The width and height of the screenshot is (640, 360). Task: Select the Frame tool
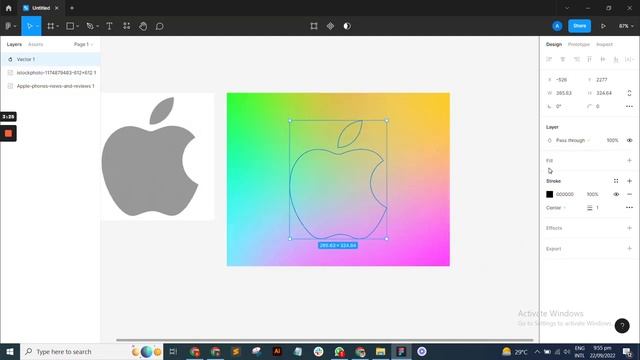click(51, 26)
